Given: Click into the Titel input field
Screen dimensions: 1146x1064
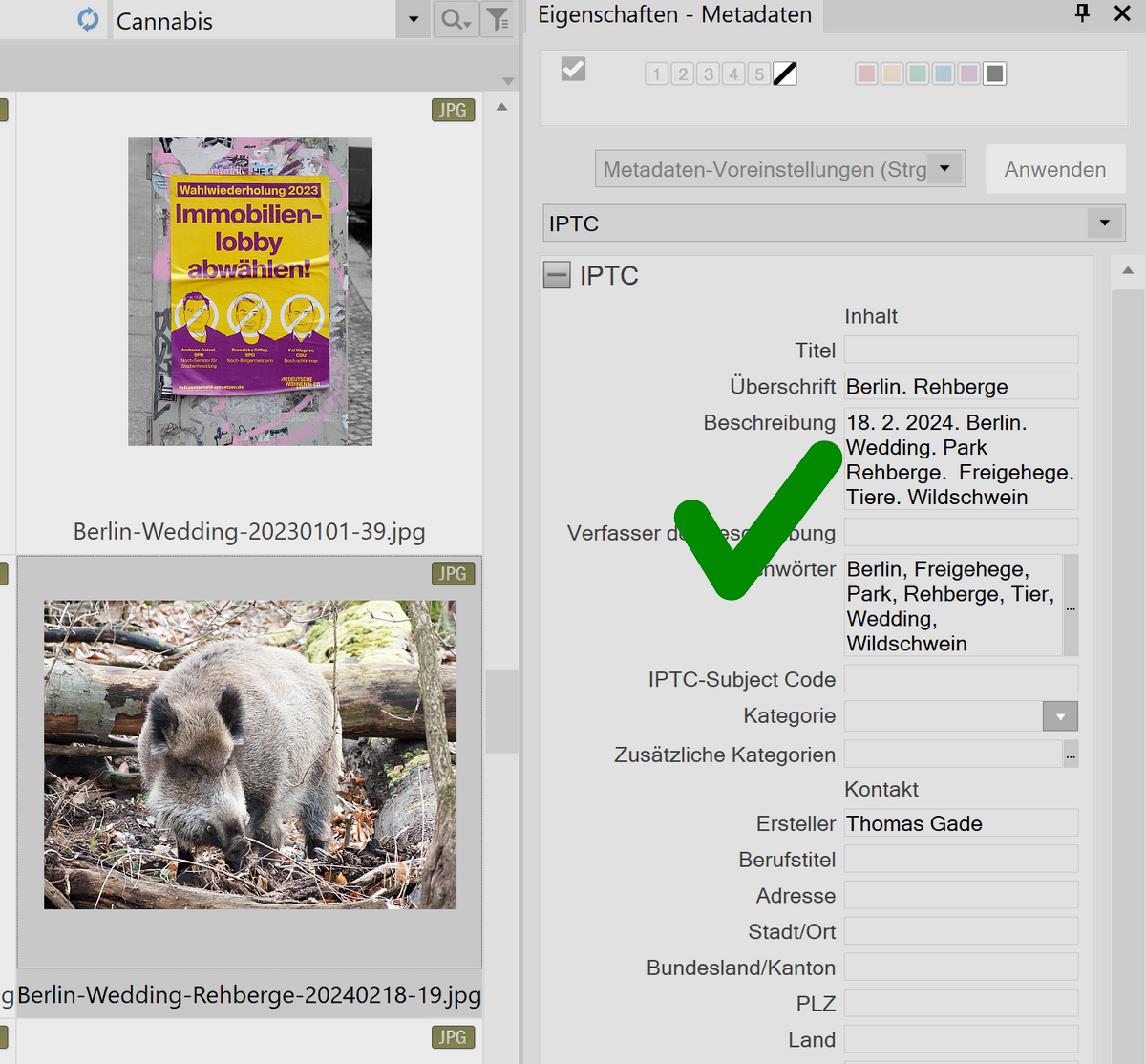Looking at the screenshot, I should click(x=961, y=350).
